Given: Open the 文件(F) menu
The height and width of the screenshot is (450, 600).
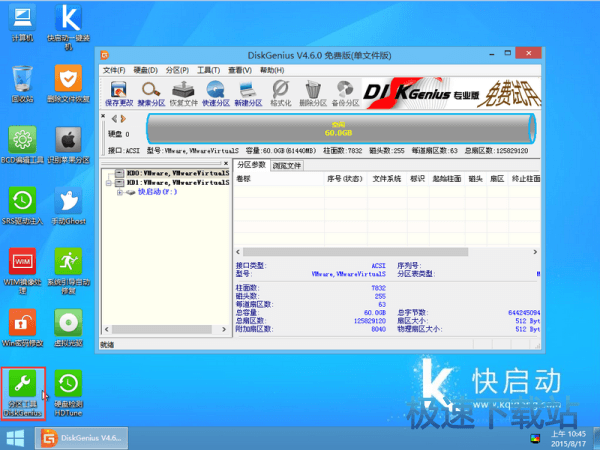Looking at the screenshot, I should [114, 70].
